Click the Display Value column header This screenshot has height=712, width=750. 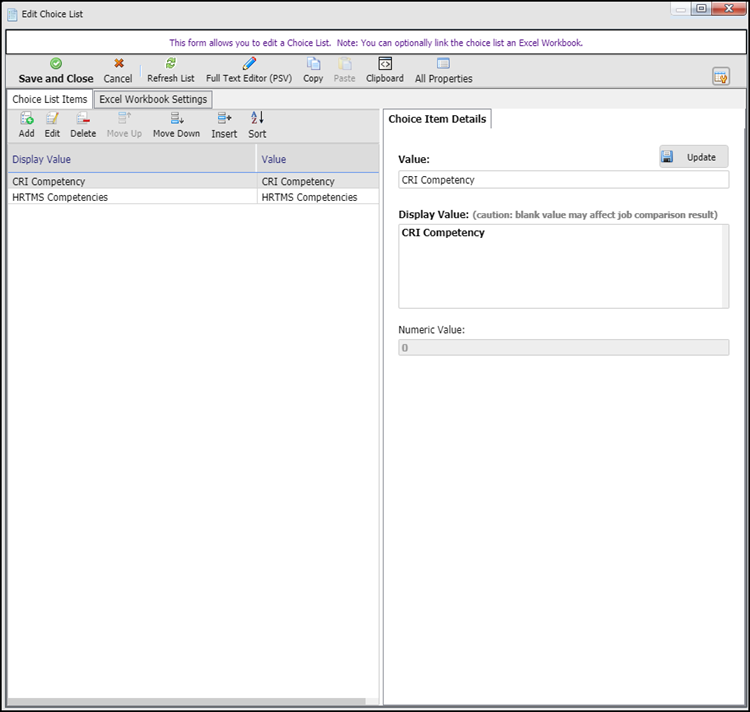(130, 159)
